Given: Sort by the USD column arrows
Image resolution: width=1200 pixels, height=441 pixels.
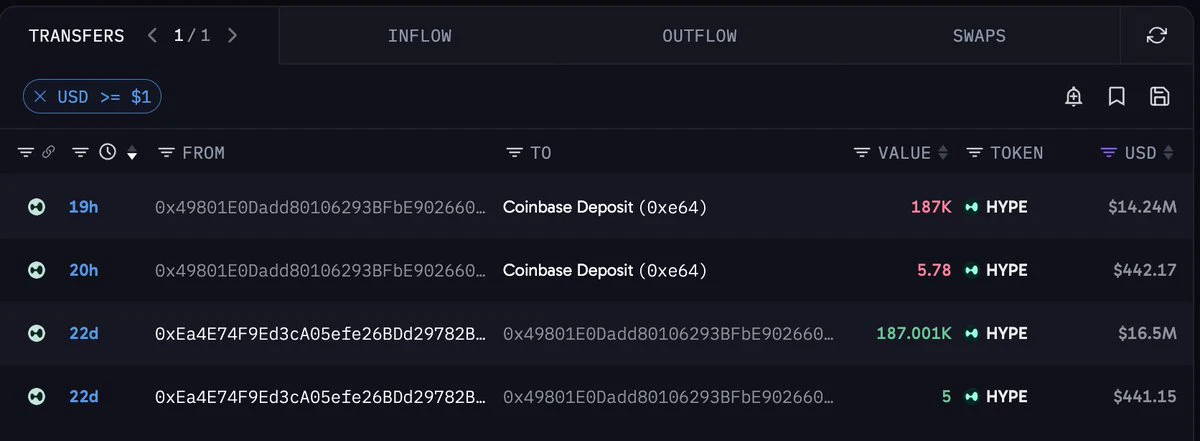Looking at the screenshot, I should pos(1167,153).
